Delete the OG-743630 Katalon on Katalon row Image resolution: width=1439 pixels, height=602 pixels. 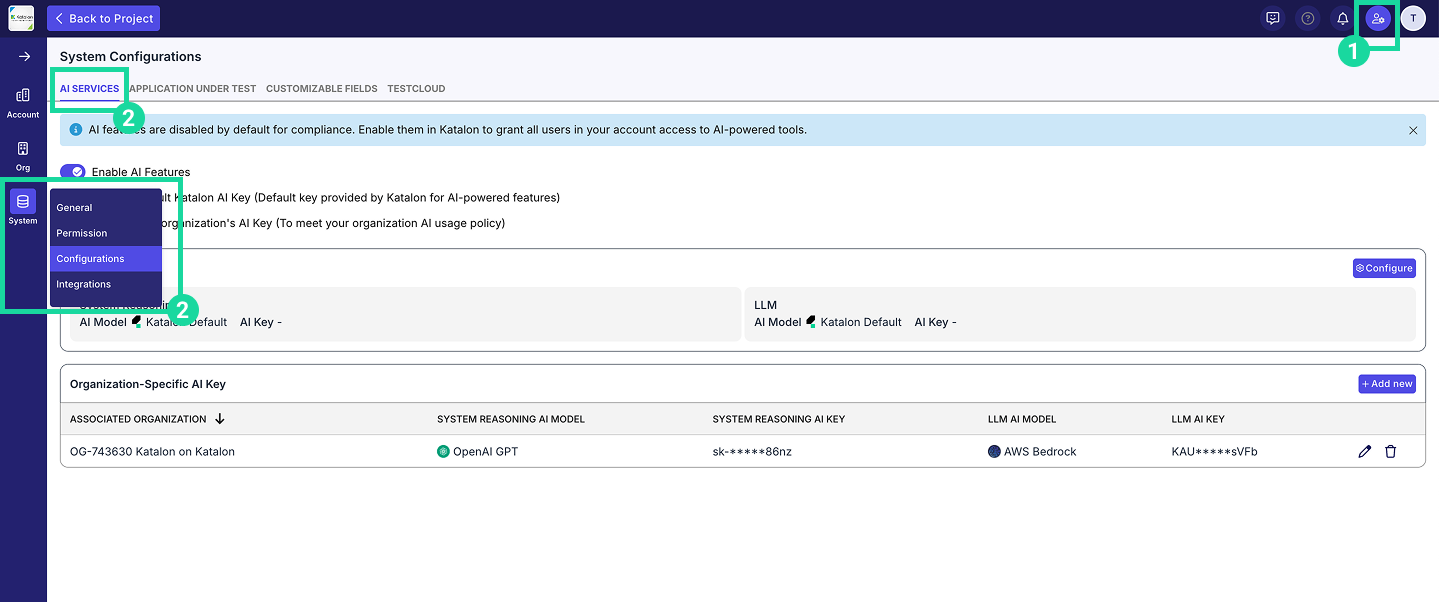[x=1390, y=452]
